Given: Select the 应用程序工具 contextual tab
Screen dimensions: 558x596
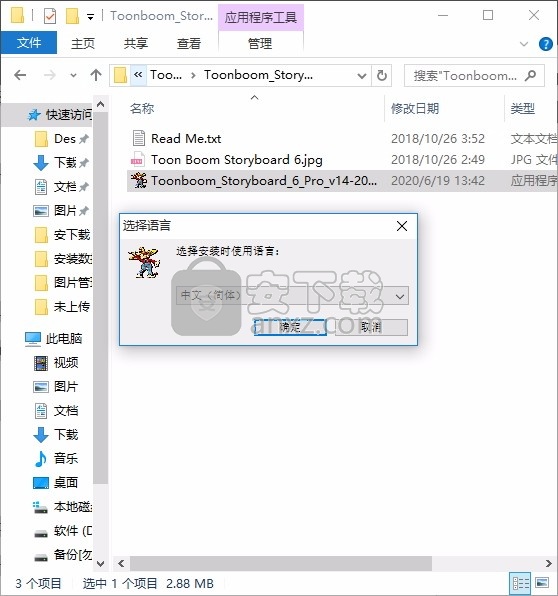Looking at the screenshot, I should [260, 17].
